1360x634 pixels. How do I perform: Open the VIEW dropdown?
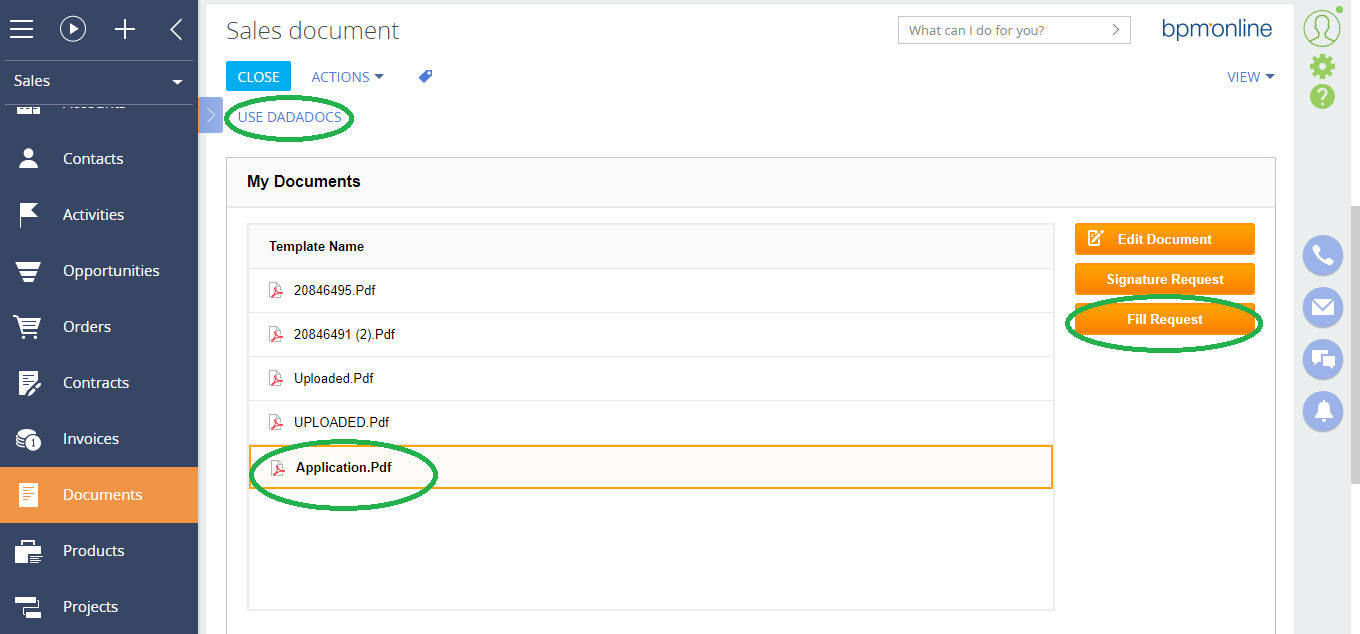coord(1250,77)
